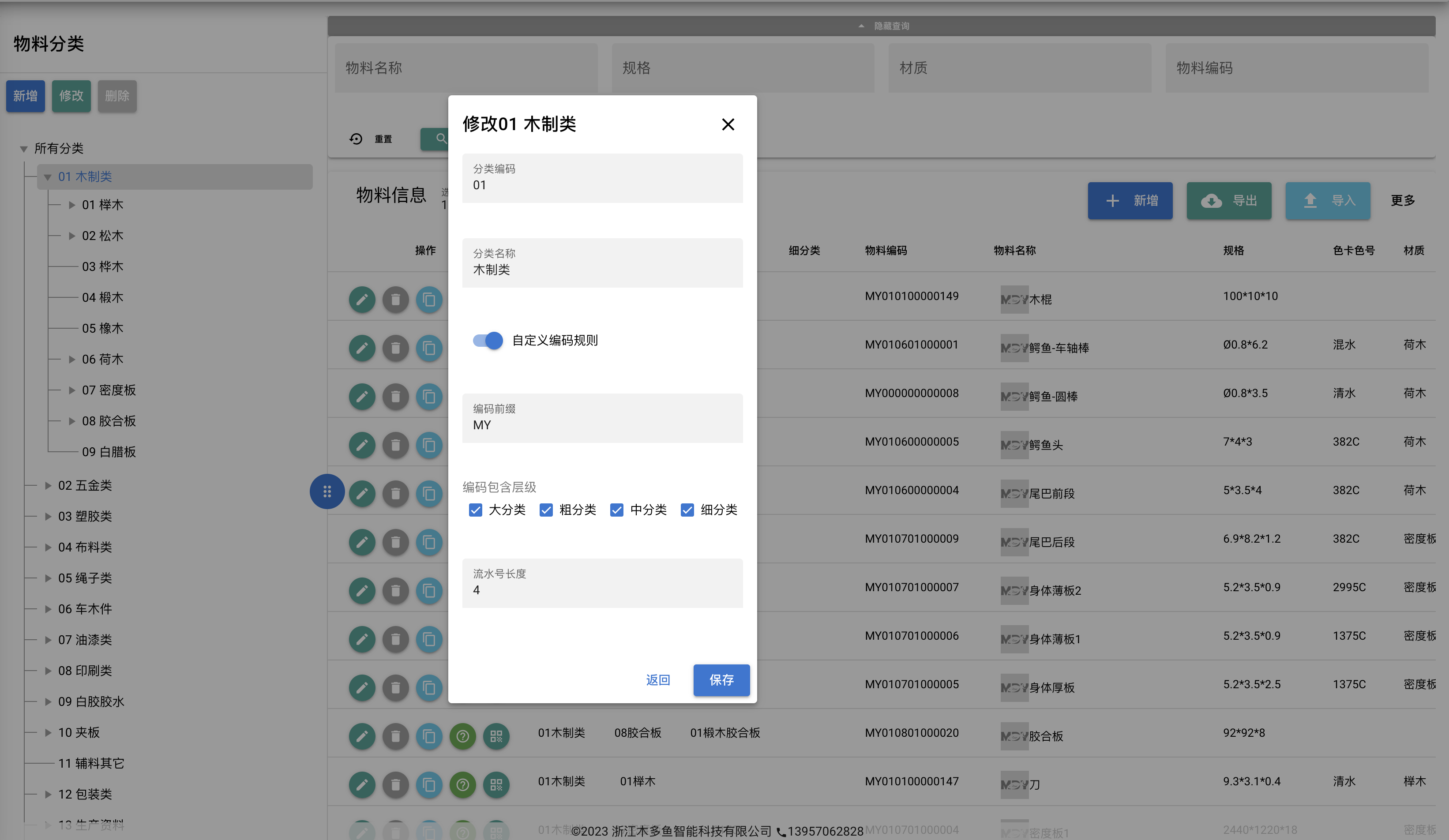Open the 更多 menu
1449x840 pixels.
coord(1403,201)
